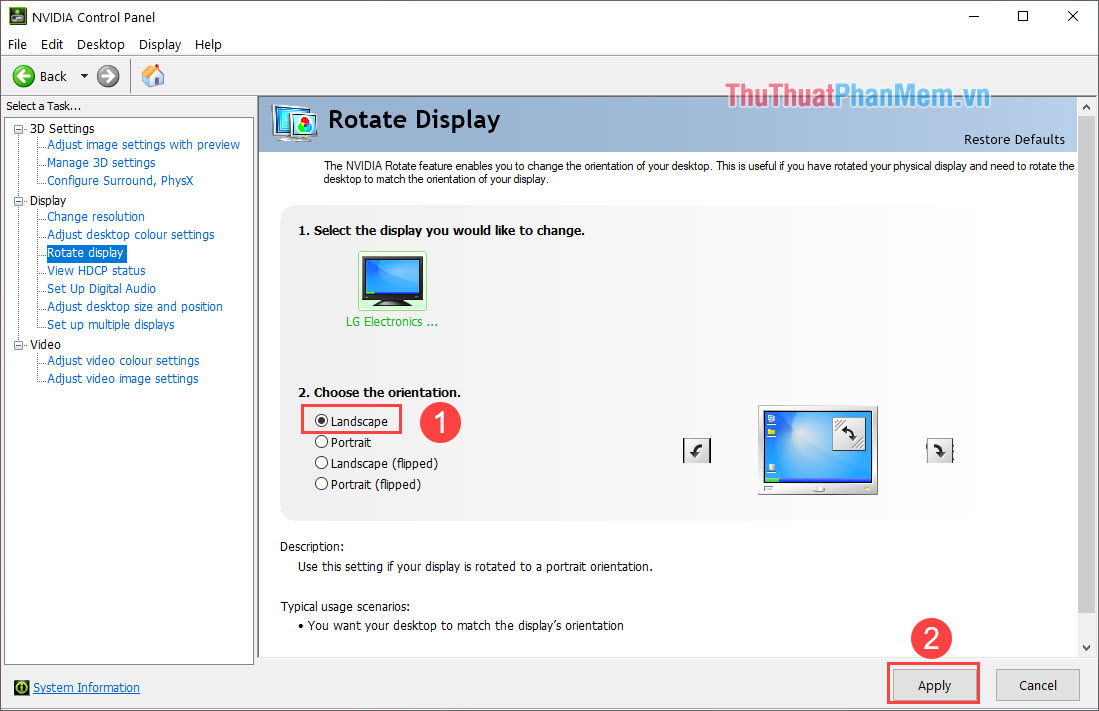The image size is (1099, 711).
Task: Open the Desktop menu
Action: click(x=101, y=44)
